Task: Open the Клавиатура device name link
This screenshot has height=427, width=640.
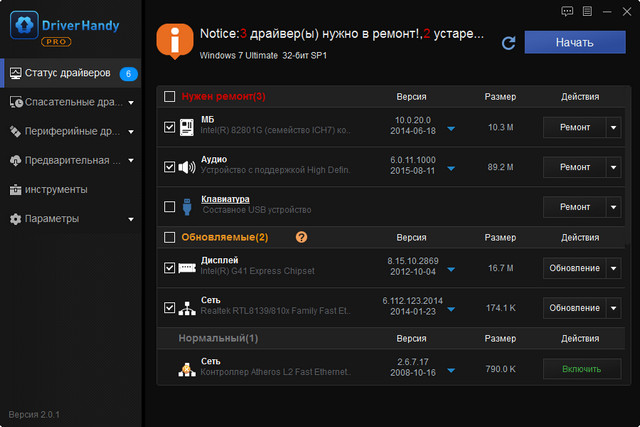Action: (x=225, y=199)
